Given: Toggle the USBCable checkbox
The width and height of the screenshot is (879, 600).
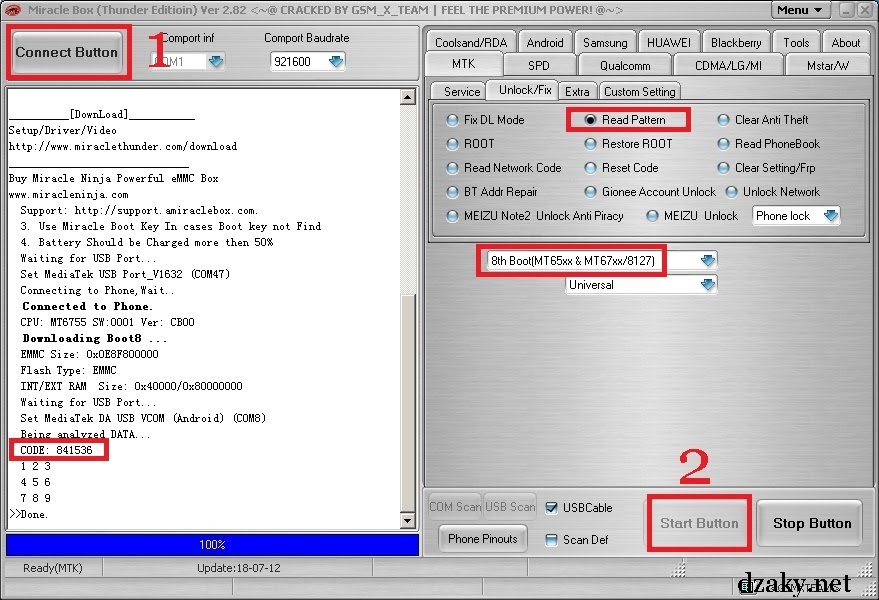Looking at the screenshot, I should (552, 508).
